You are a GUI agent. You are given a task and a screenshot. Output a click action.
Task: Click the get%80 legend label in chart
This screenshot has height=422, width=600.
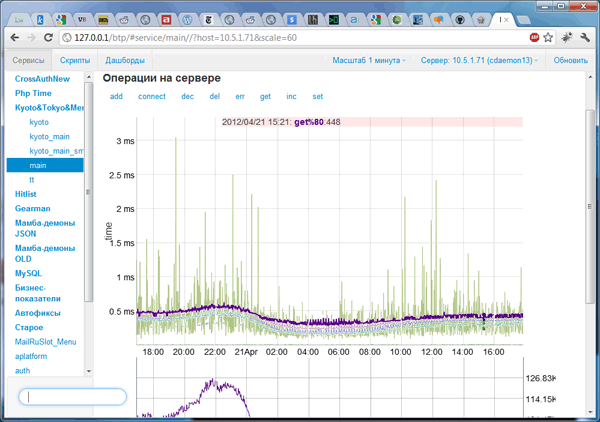[309, 122]
